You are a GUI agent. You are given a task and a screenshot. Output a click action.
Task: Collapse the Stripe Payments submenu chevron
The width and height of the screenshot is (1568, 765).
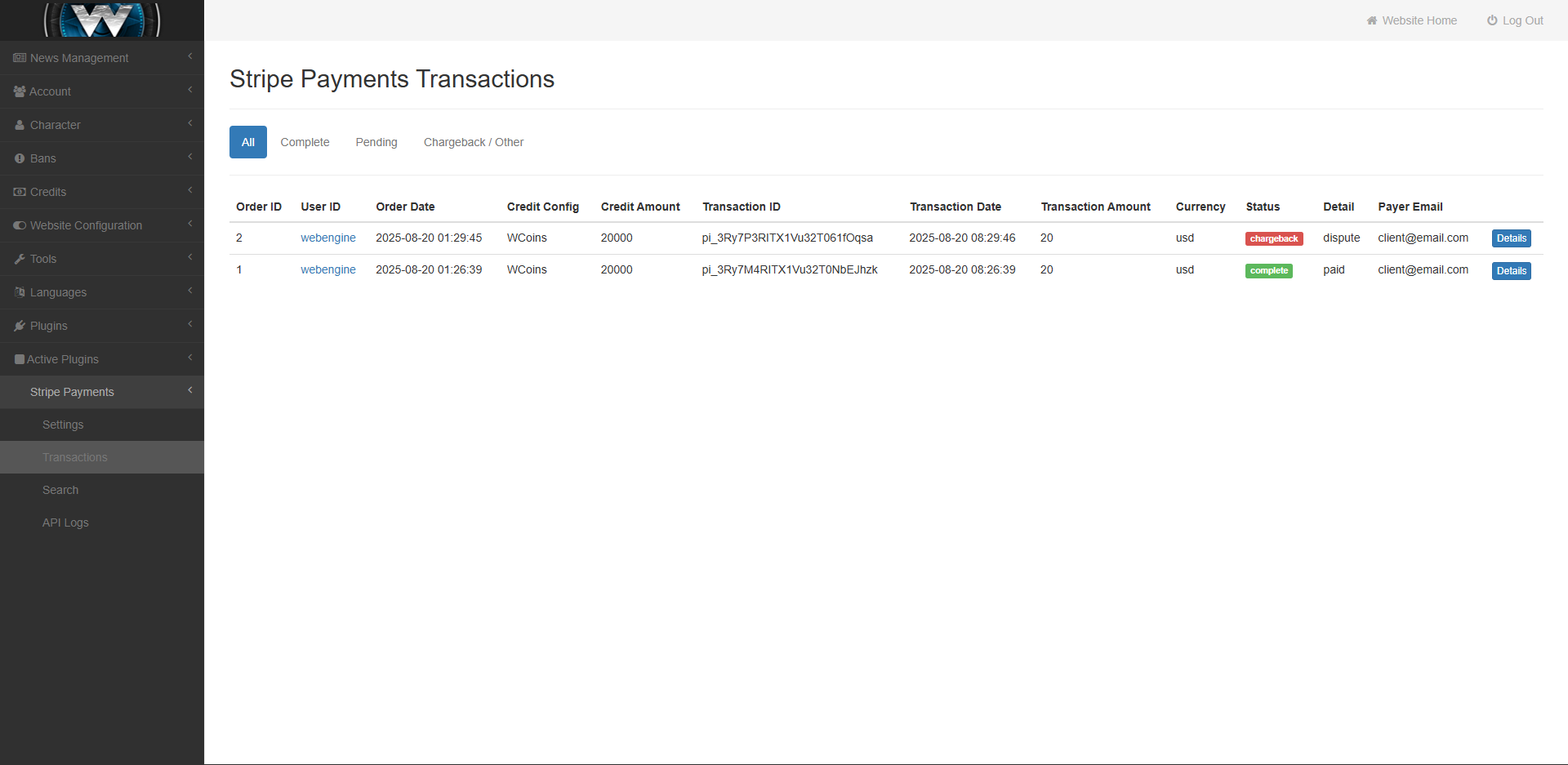[190, 390]
